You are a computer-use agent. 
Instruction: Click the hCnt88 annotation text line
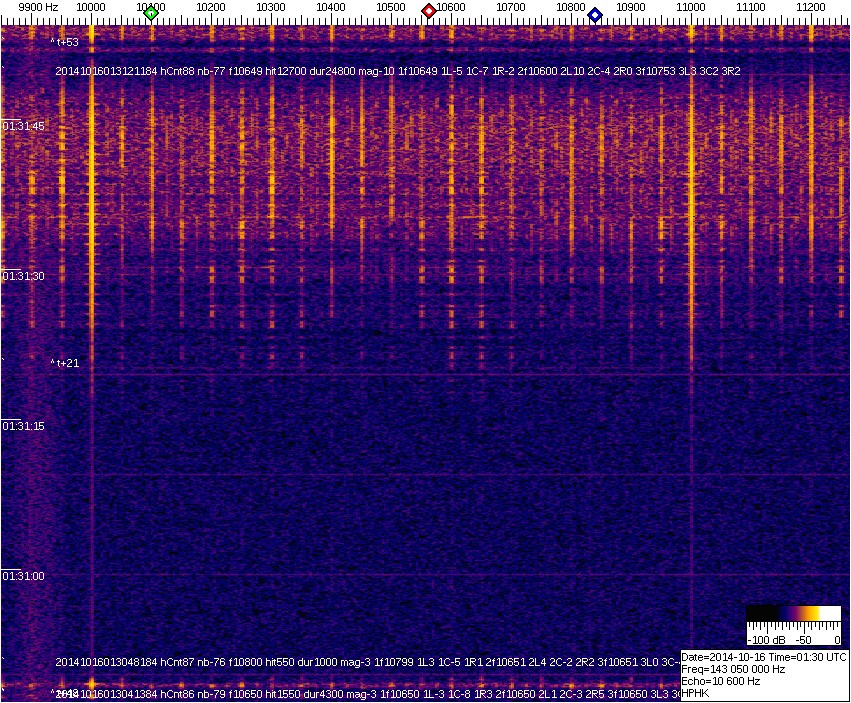(x=398, y=72)
